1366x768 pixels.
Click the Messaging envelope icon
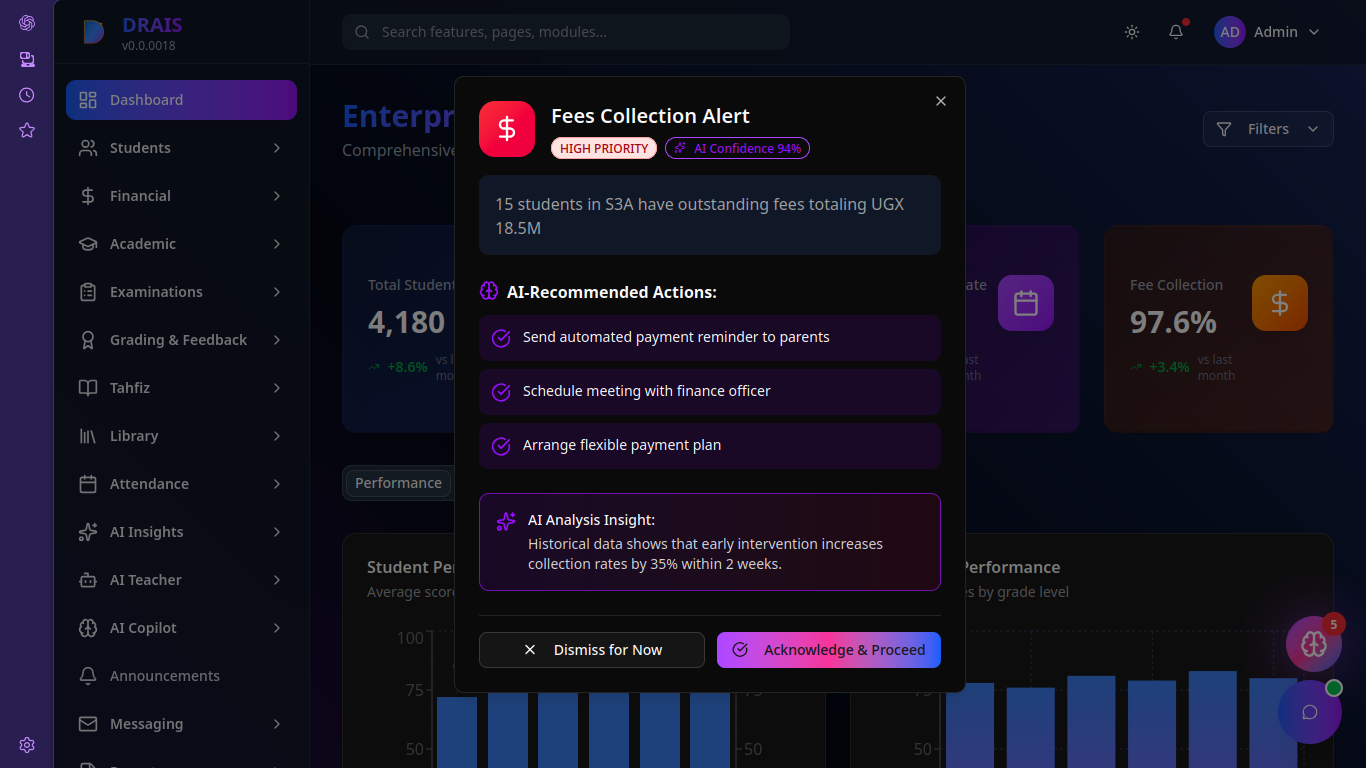pyautogui.click(x=88, y=724)
